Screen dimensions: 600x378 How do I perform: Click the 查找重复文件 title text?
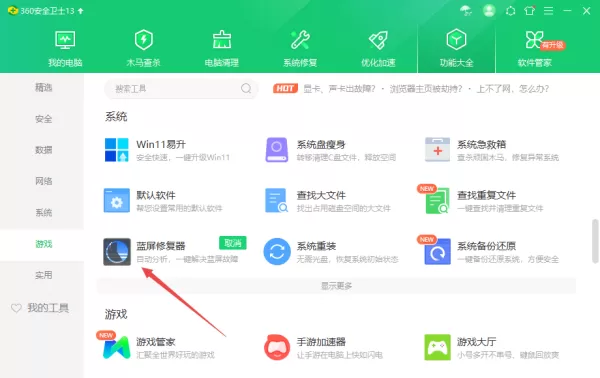tap(486, 195)
